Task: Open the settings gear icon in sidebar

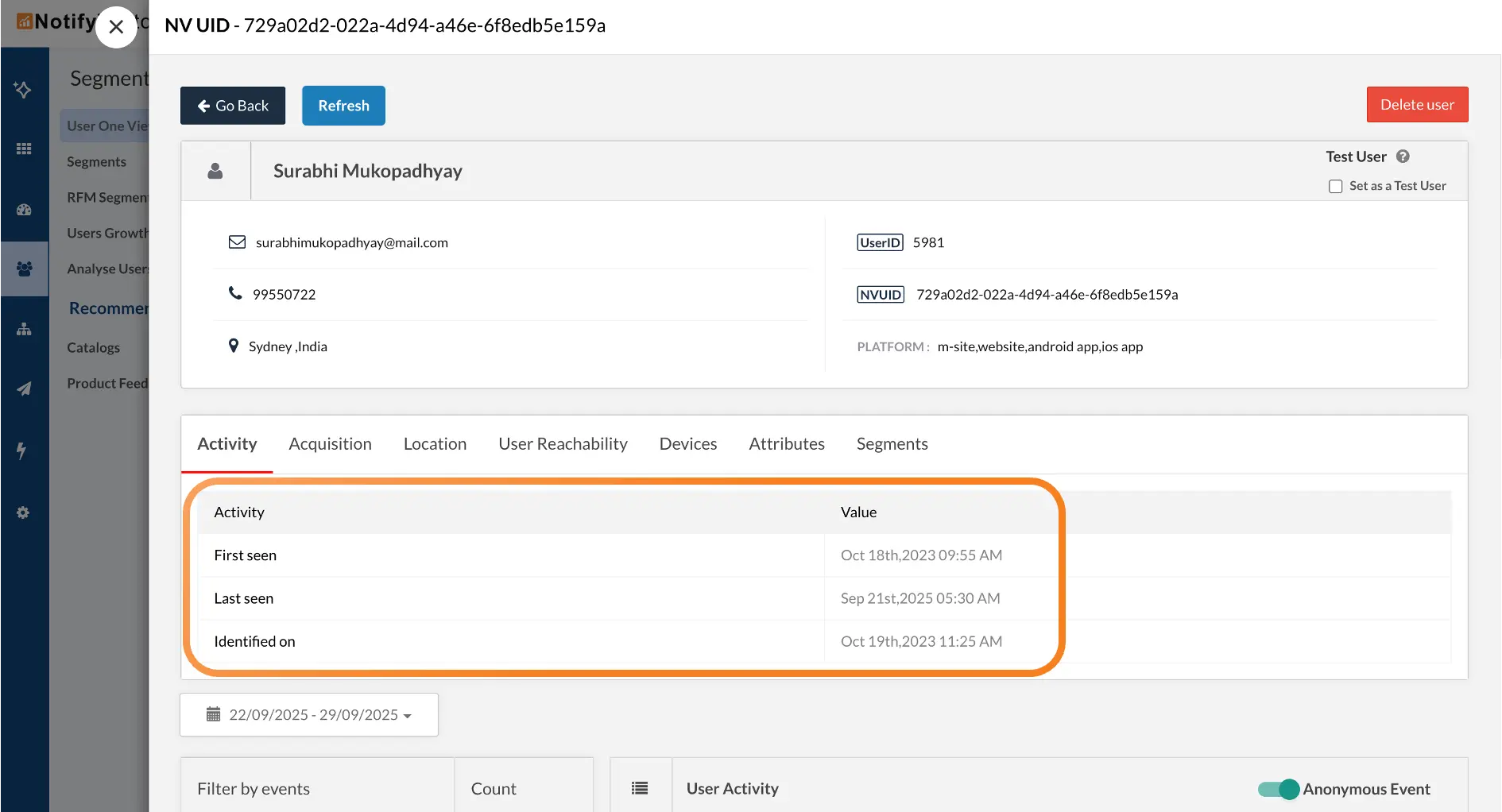Action: coord(23,512)
